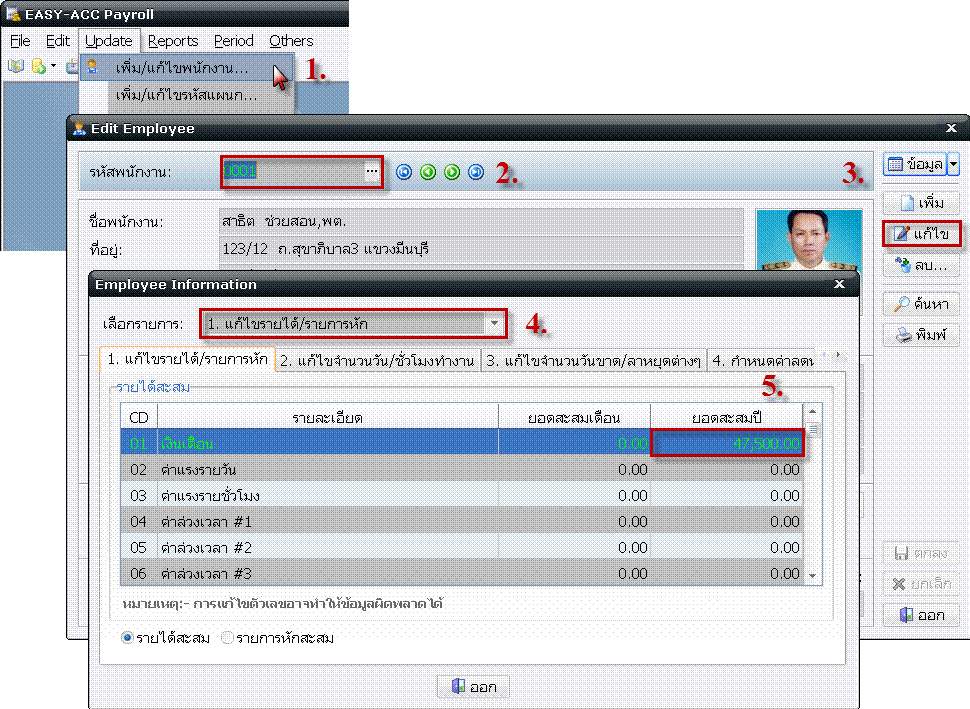Expand the เลือกรายการ combo box
Screen dimensions: 970x709
pyautogui.click(x=494, y=324)
